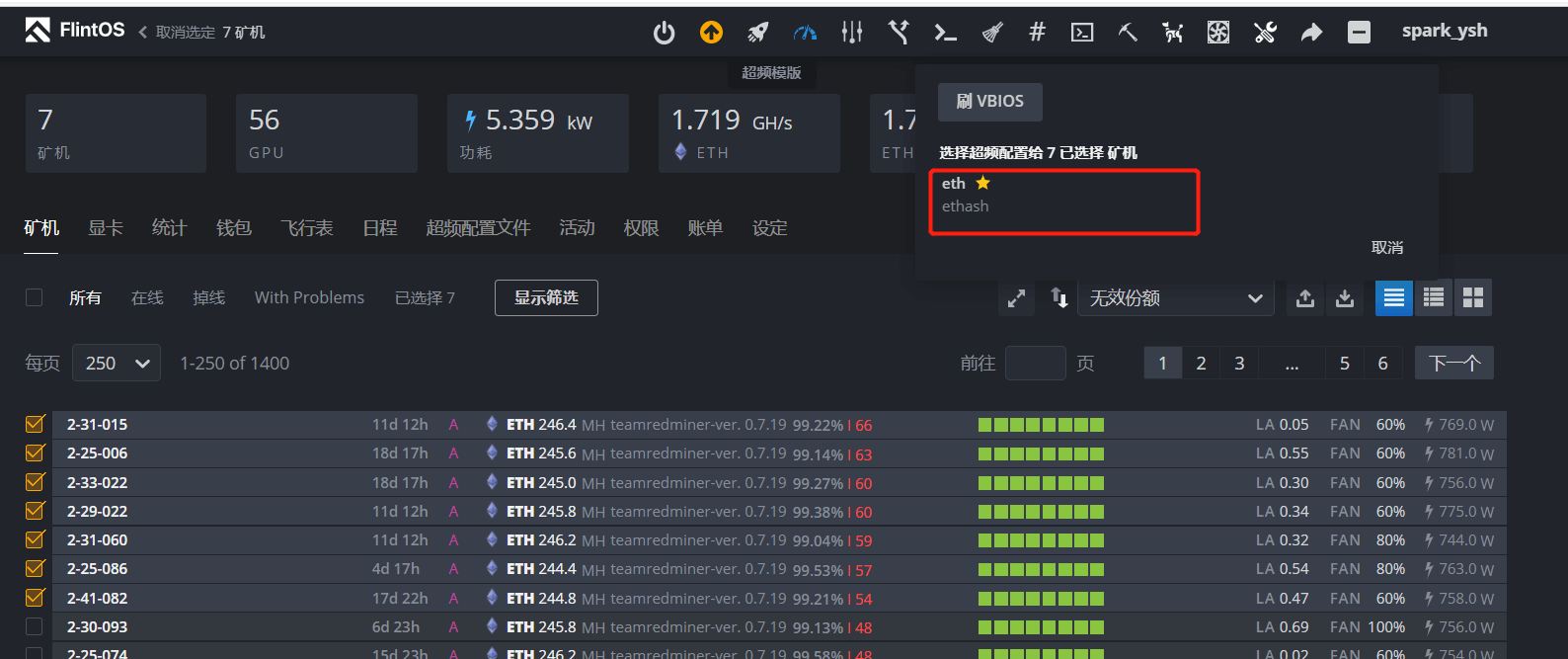Viewport: 1568px width, 659px height.
Task: Open the 飞行表 tab
Action: tap(307, 228)
